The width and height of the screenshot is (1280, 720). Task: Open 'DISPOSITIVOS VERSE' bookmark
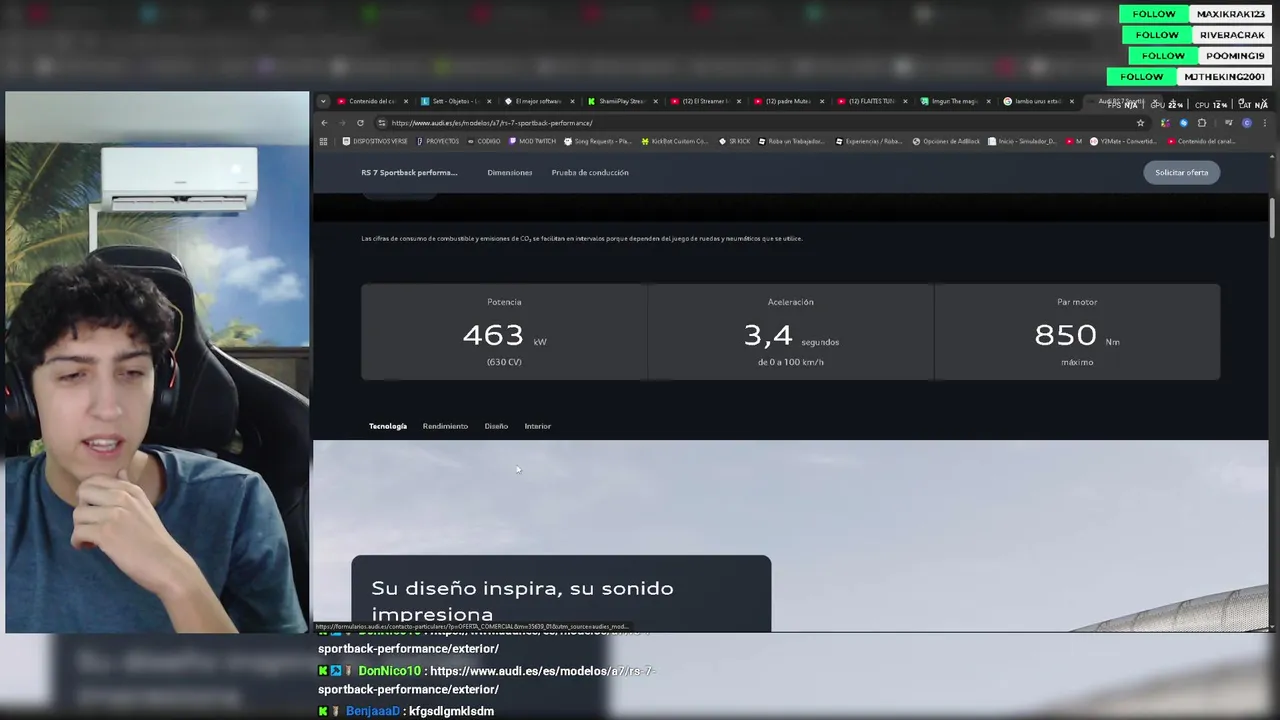(374, 141)
